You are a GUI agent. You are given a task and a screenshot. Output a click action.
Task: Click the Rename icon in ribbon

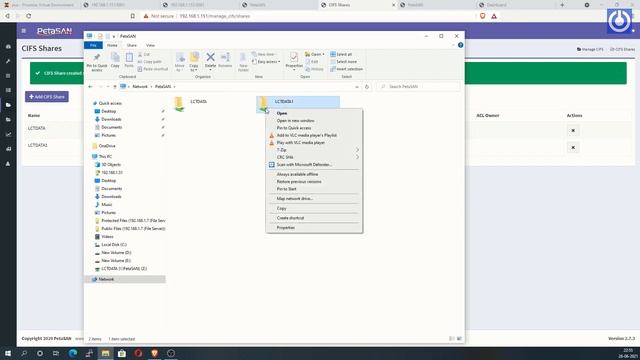click(225, 60)
